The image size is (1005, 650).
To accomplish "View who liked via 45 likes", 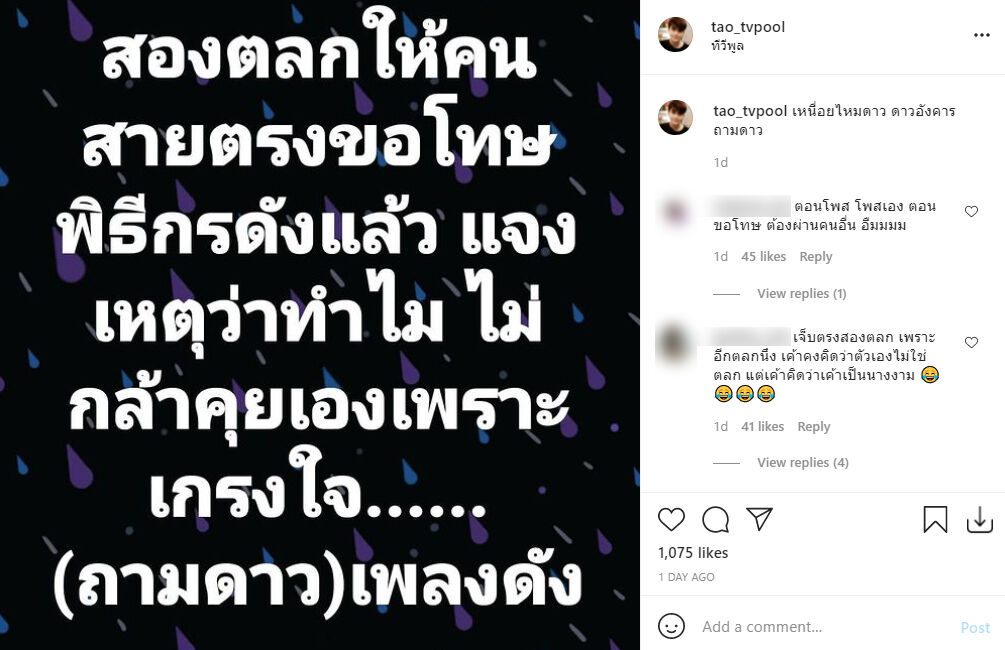I will (763, 256).
